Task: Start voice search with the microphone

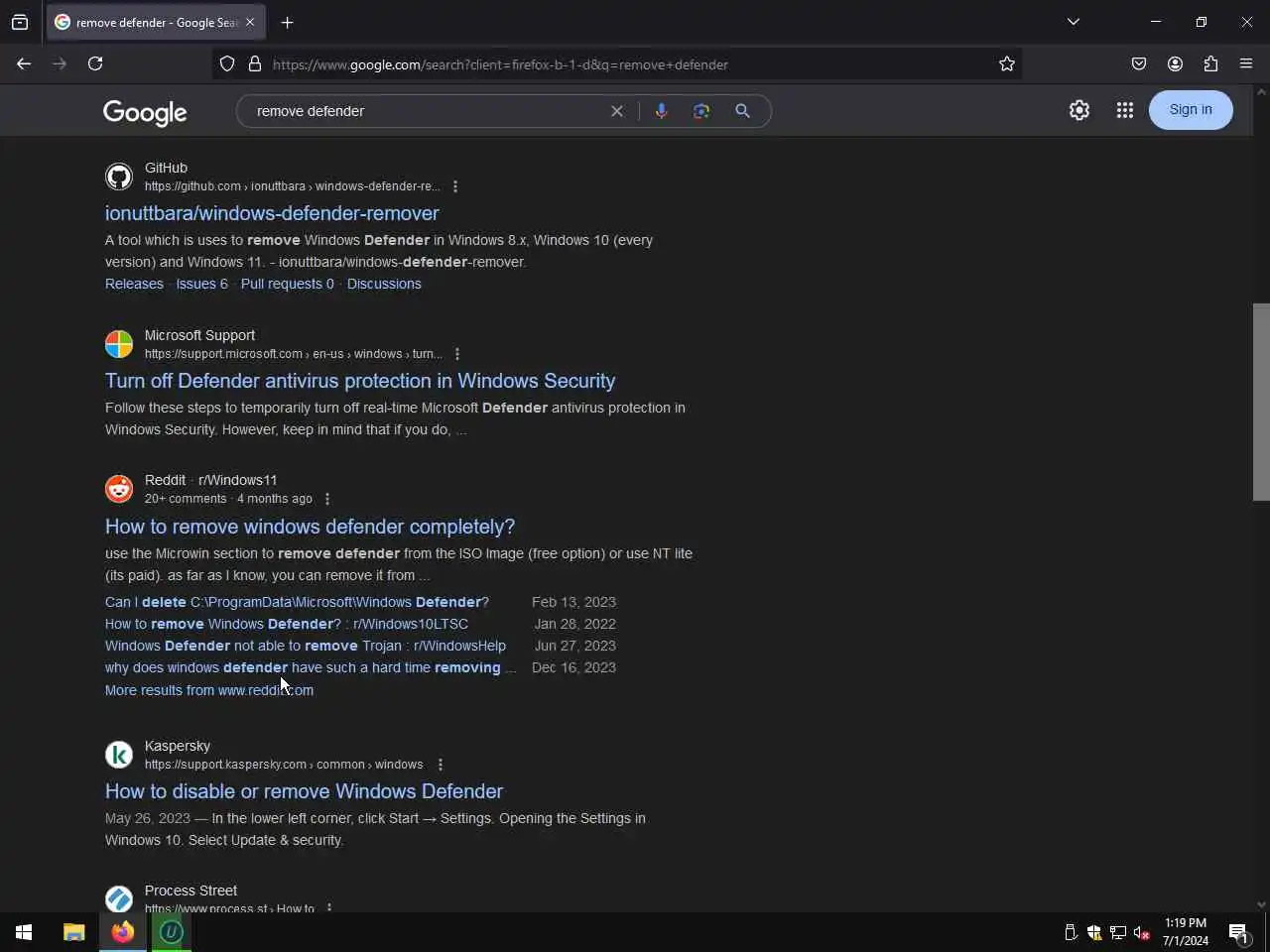Action: [661, 111]
